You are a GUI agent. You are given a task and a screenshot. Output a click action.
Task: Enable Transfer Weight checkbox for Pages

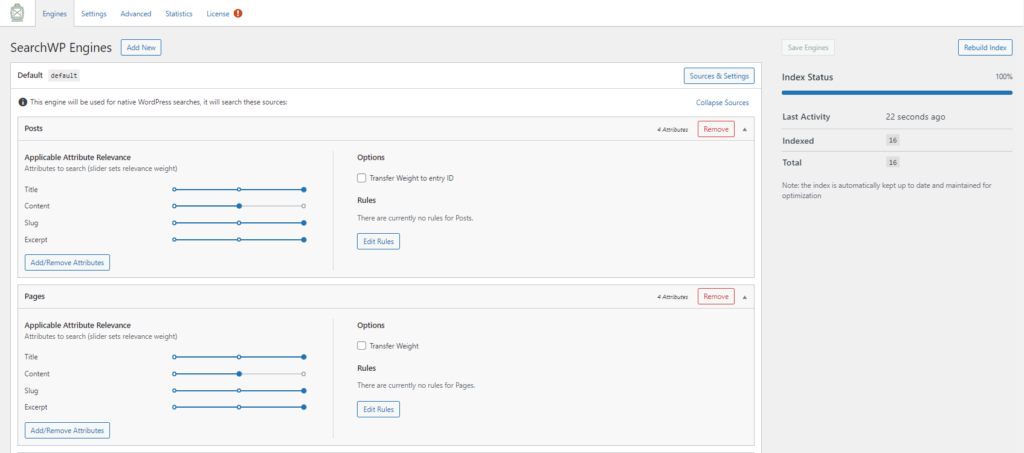tap(361, 346)
